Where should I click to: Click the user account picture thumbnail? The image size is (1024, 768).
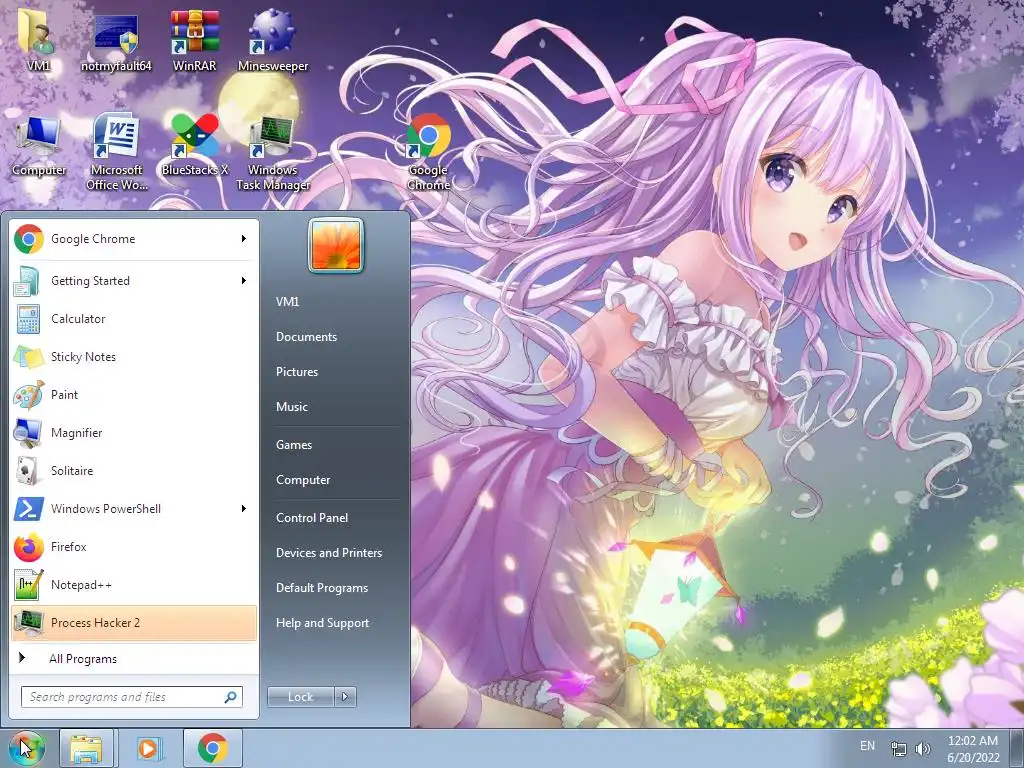(336, 246)
